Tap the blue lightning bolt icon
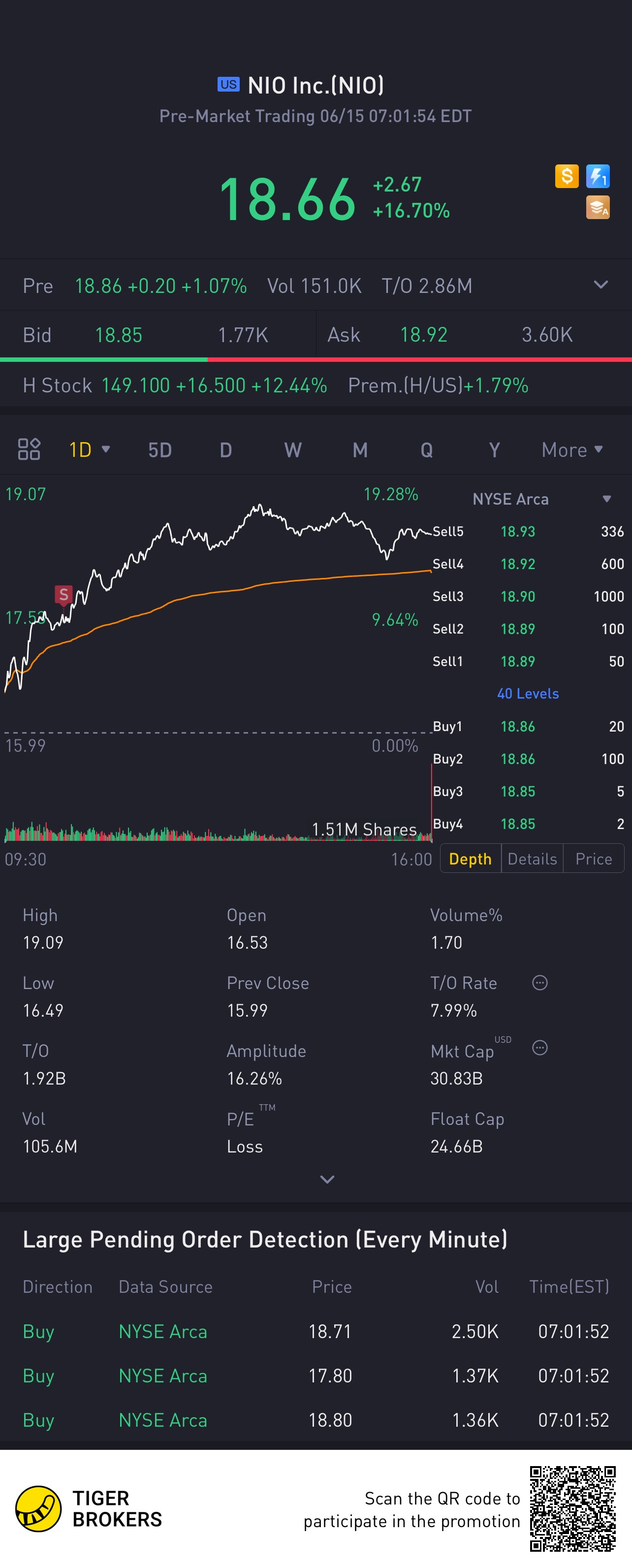632x1568 pixels. coord(597,177)
